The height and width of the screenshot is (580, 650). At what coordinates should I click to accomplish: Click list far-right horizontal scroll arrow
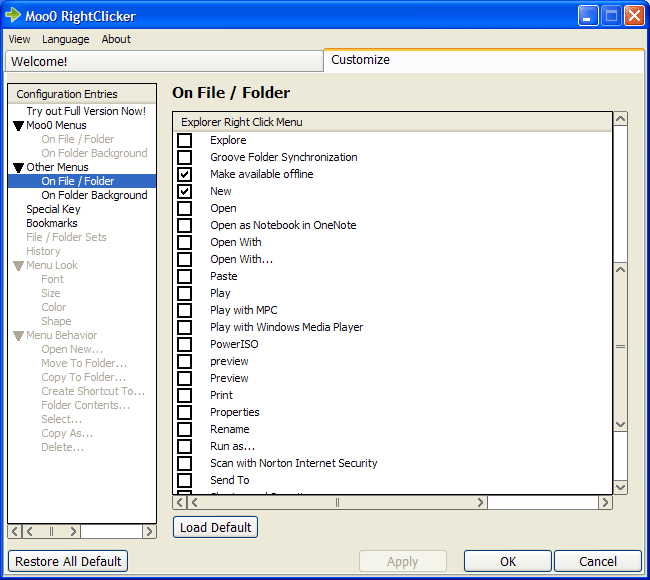[606, 503]
